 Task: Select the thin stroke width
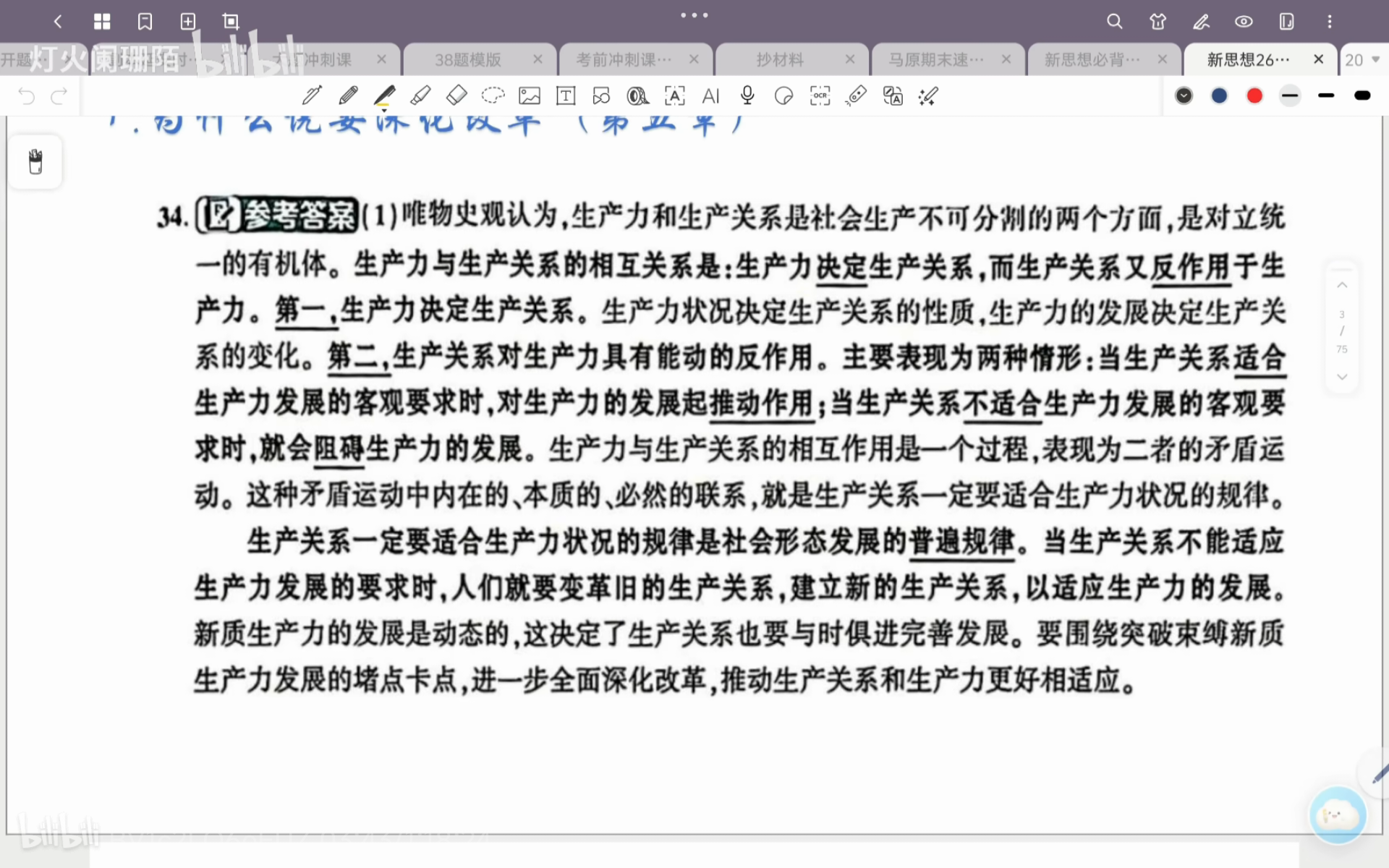tap(1290, 95)
